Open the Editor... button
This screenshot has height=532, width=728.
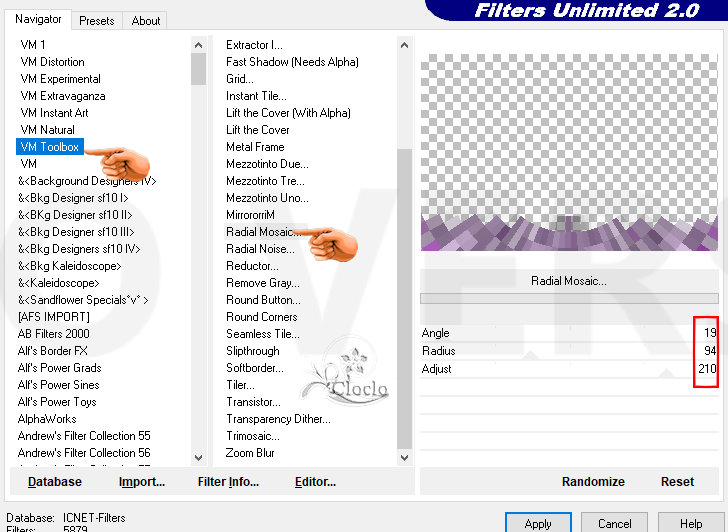pyautogui.click(x=315, y=482)
